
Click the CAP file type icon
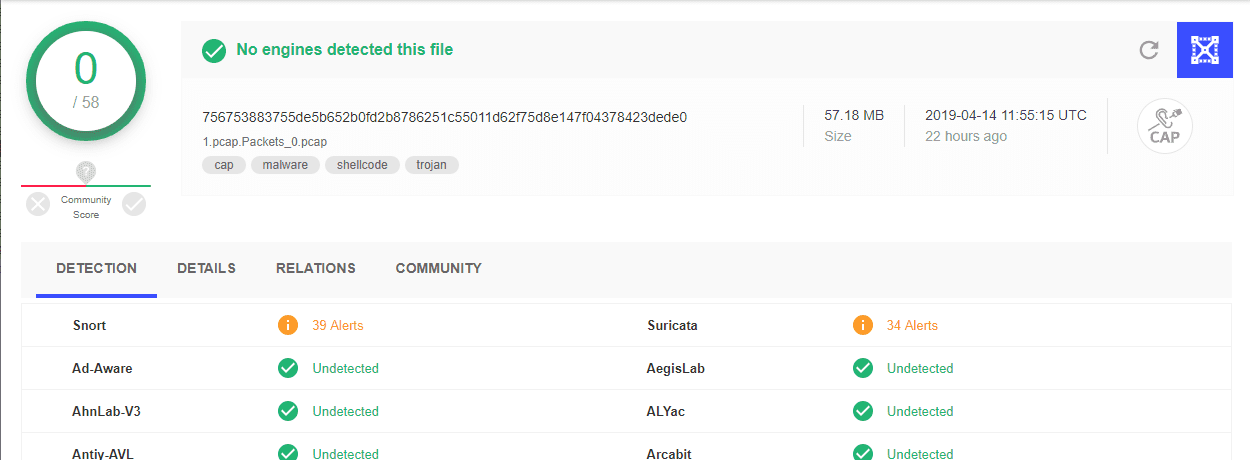1165,126
